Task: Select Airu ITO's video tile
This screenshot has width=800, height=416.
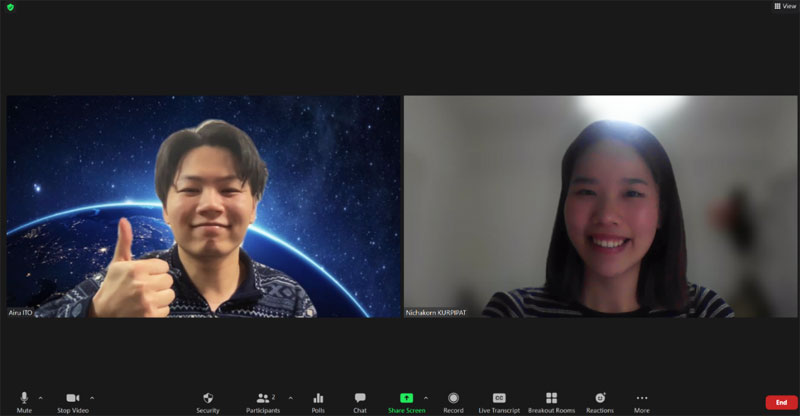Action: [204, 206]
